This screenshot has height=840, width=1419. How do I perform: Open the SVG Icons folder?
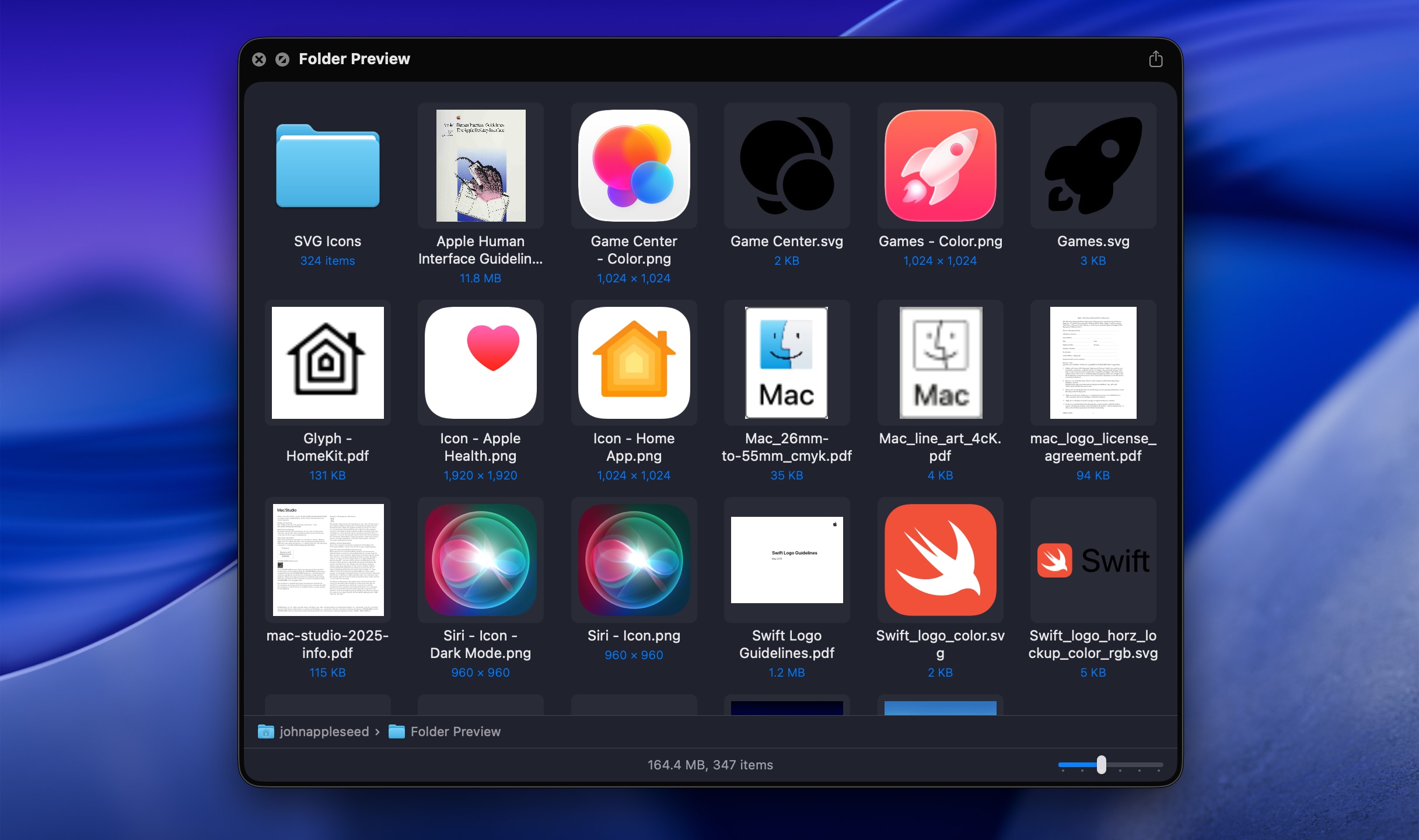[x=328, y=166]
